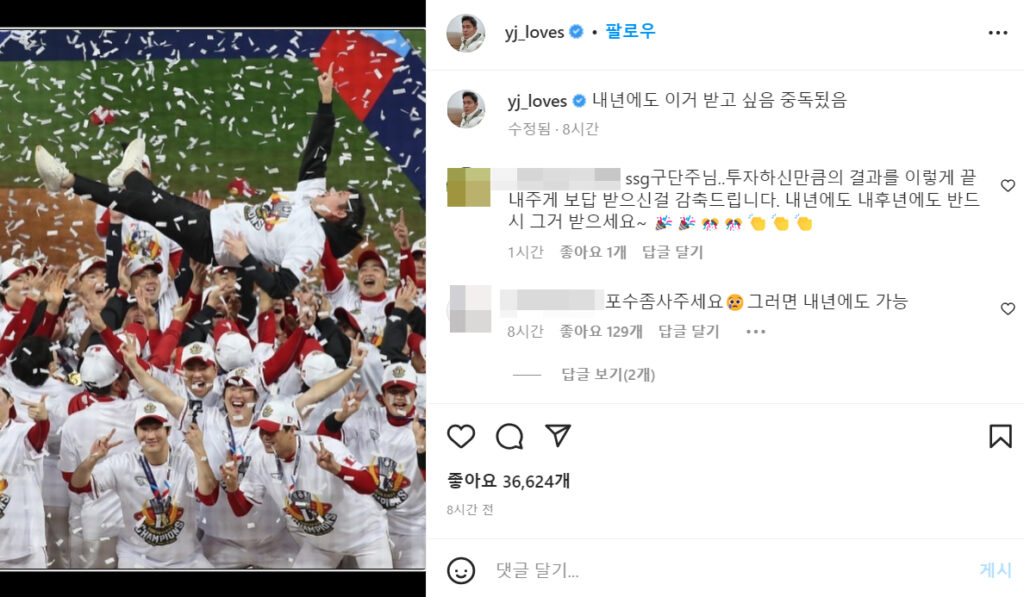Open the comment bubble icon

[509, 436]
